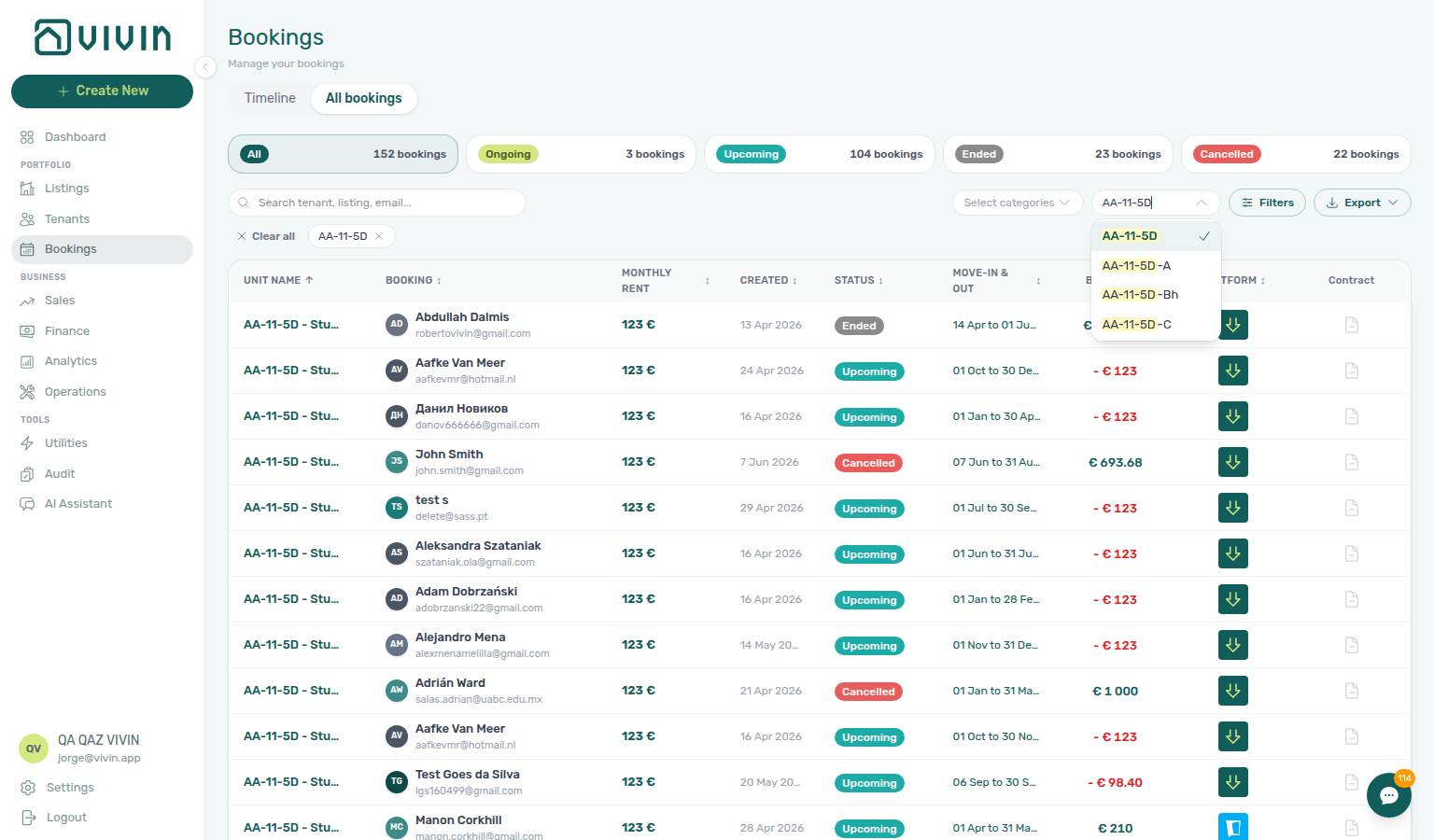The image size is (1434, 840).
Task: Sort by Status column
Action: [x=859, y=280]
